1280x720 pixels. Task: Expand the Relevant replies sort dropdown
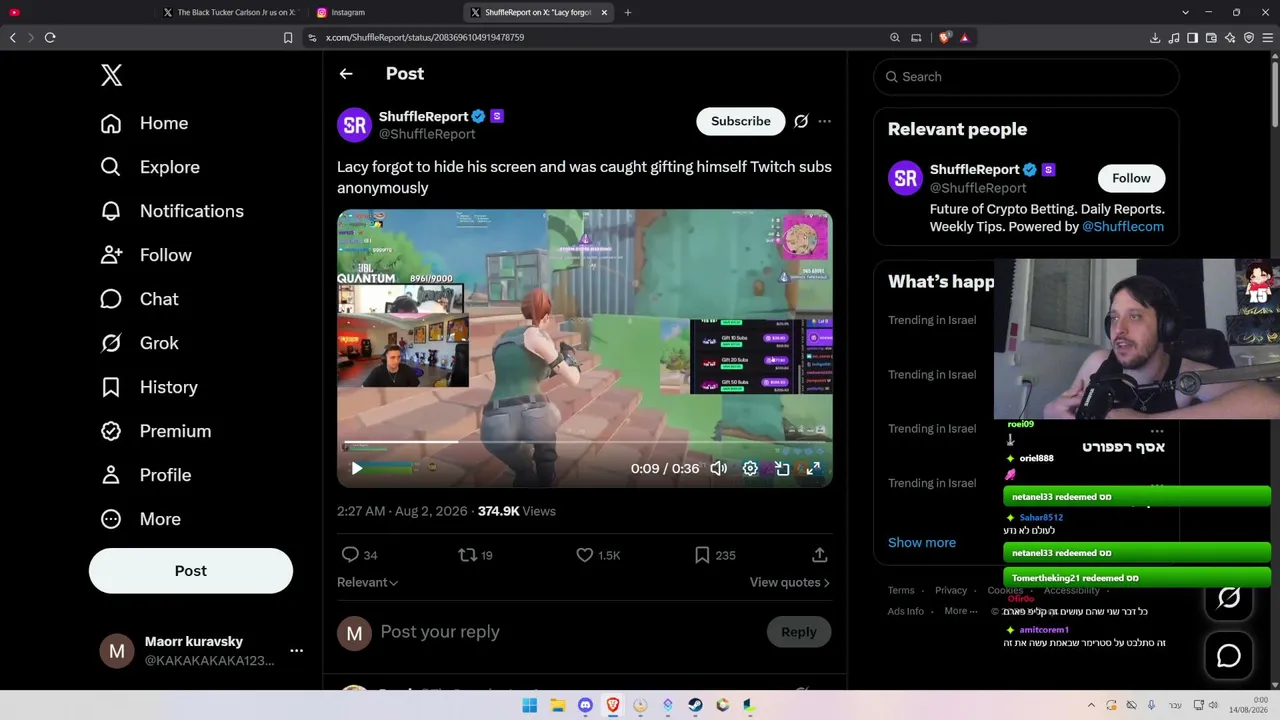[367, 582]
